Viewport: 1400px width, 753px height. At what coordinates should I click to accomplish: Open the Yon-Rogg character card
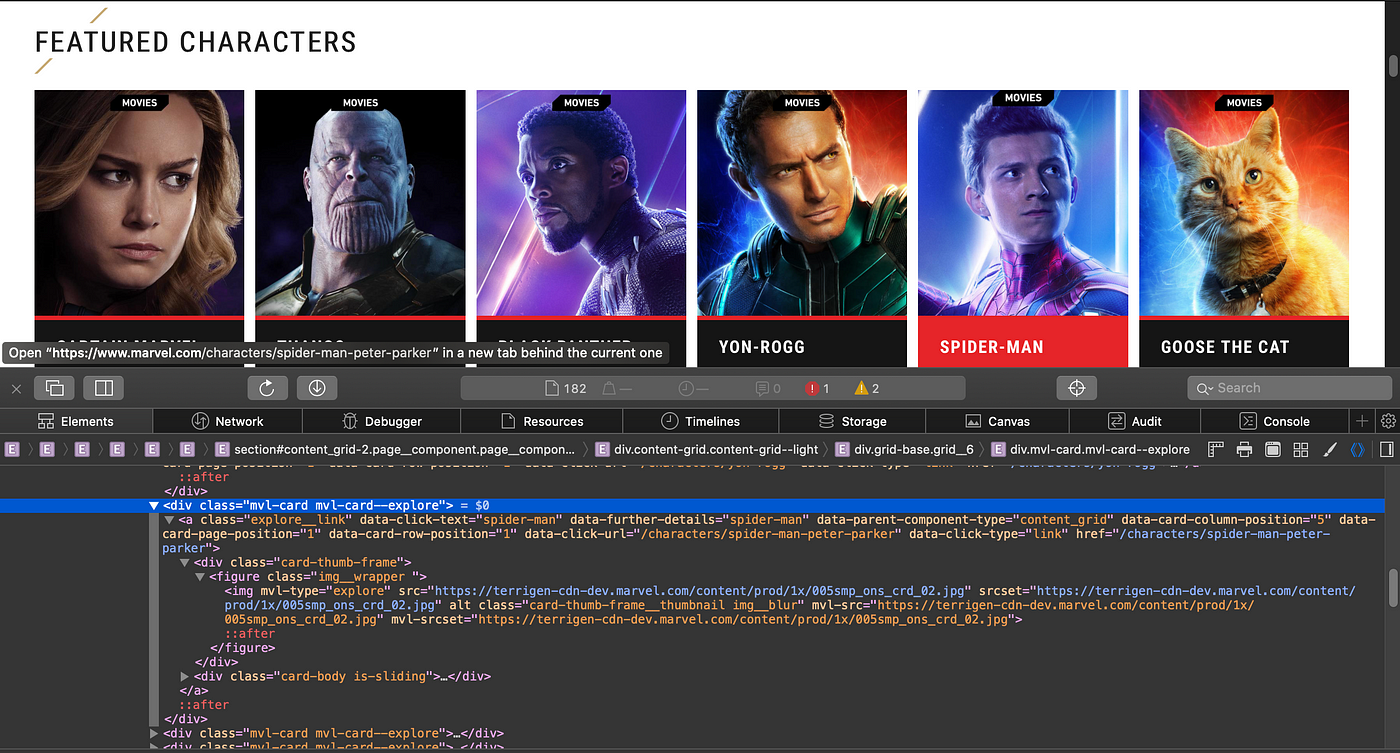tap(802, 229)
